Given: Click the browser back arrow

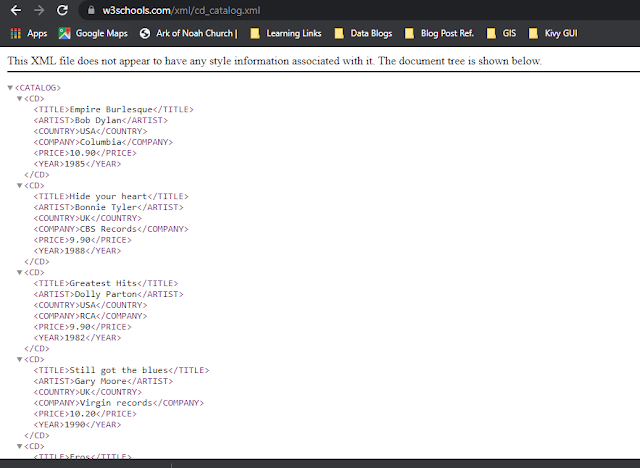Looking at the screenshot, I should point(16,10).
